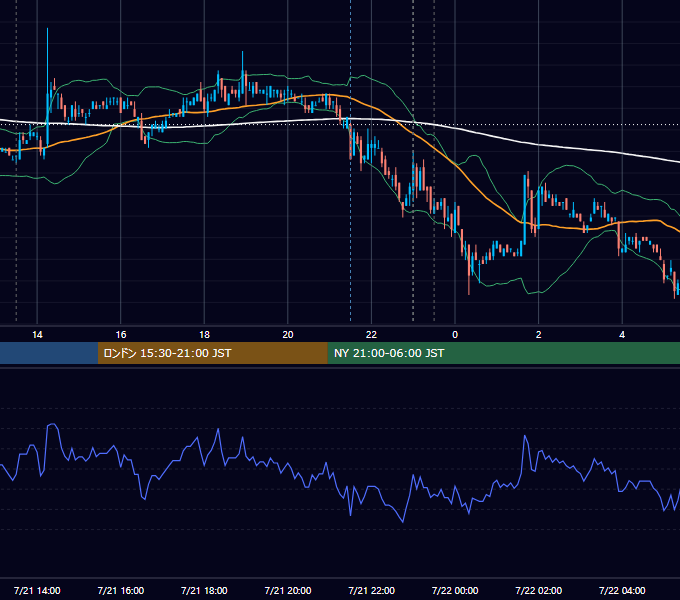Click the 7/21 18:00 date label
The height and width of the screenshot is (600, 680).
click(x=204, y=590)
